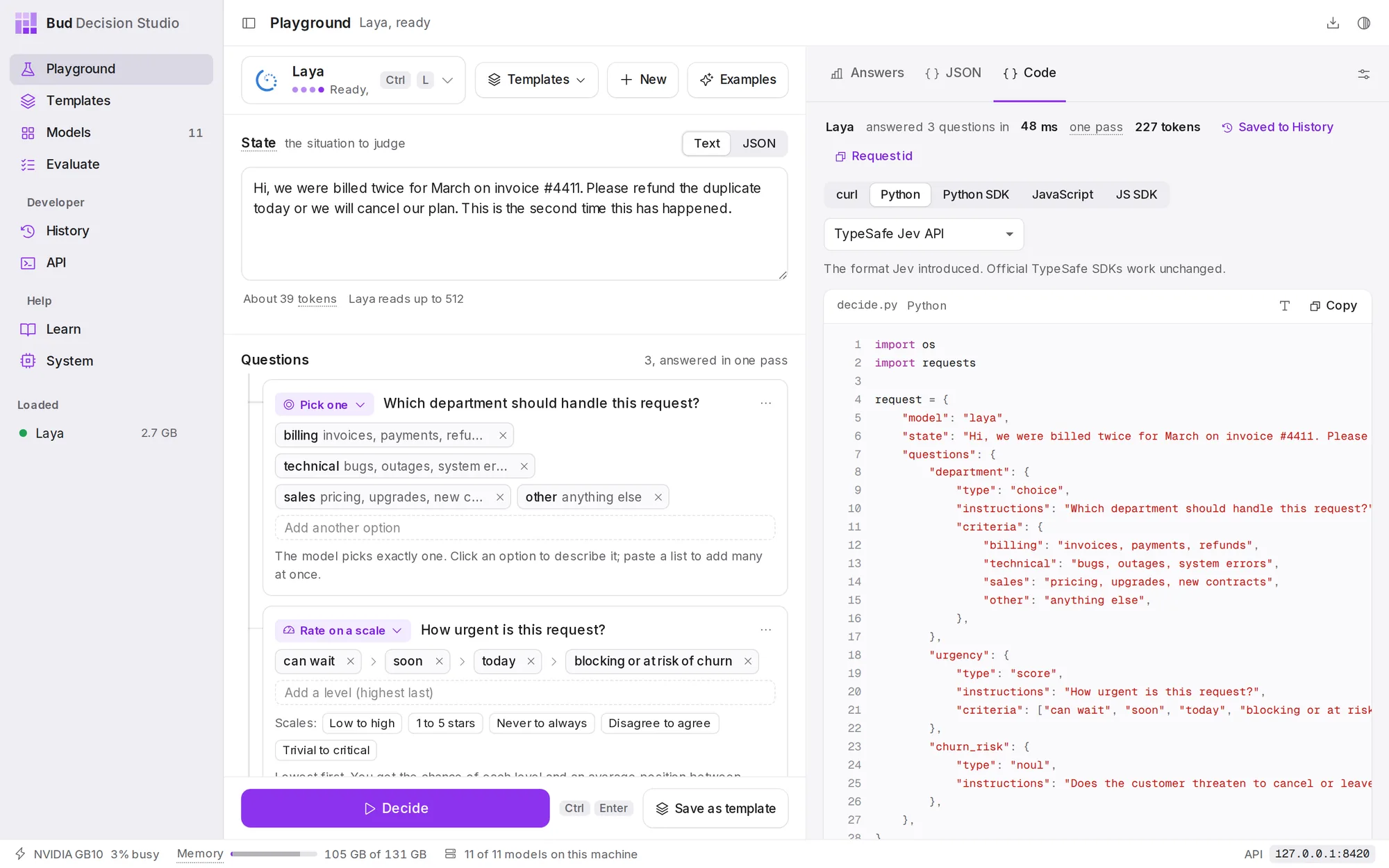Open History in the sidebar
1389x868 pixels.
111,231
